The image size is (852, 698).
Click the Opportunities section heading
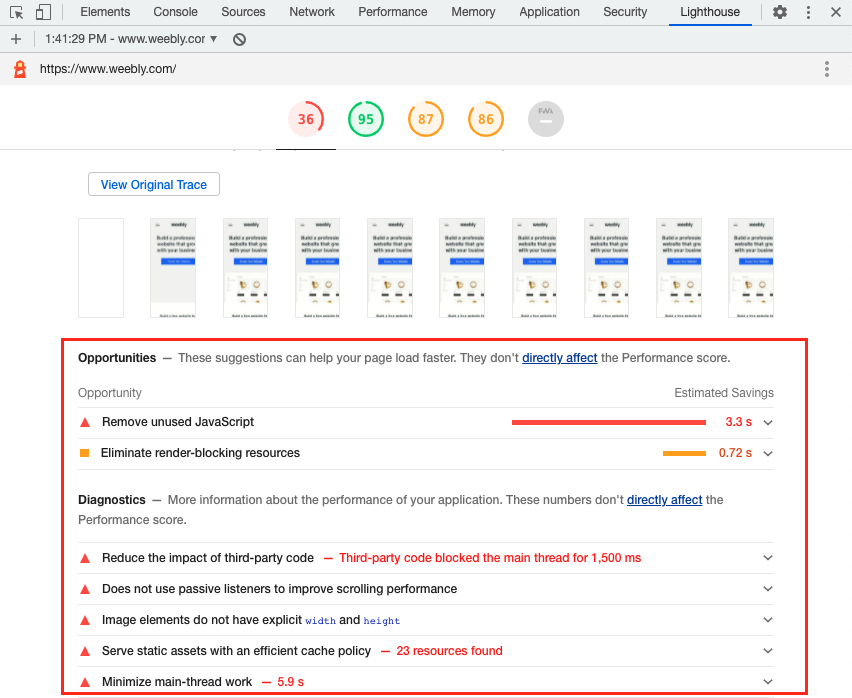[117, 358]
